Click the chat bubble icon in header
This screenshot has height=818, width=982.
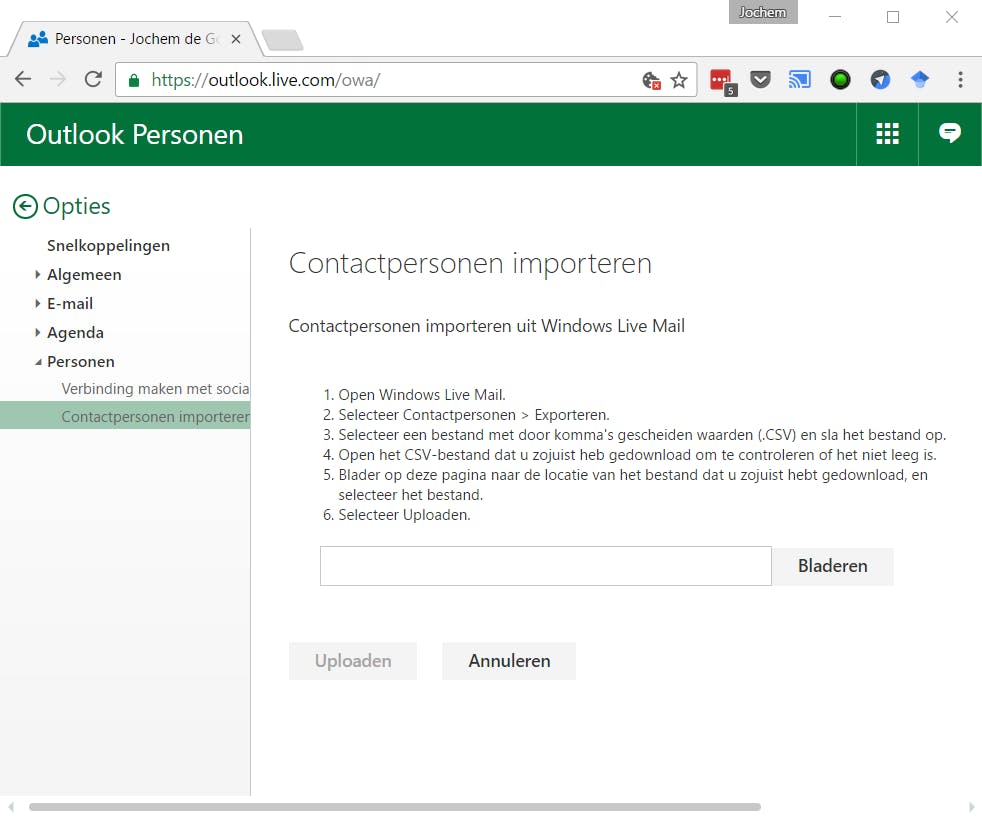coord(949,134)
